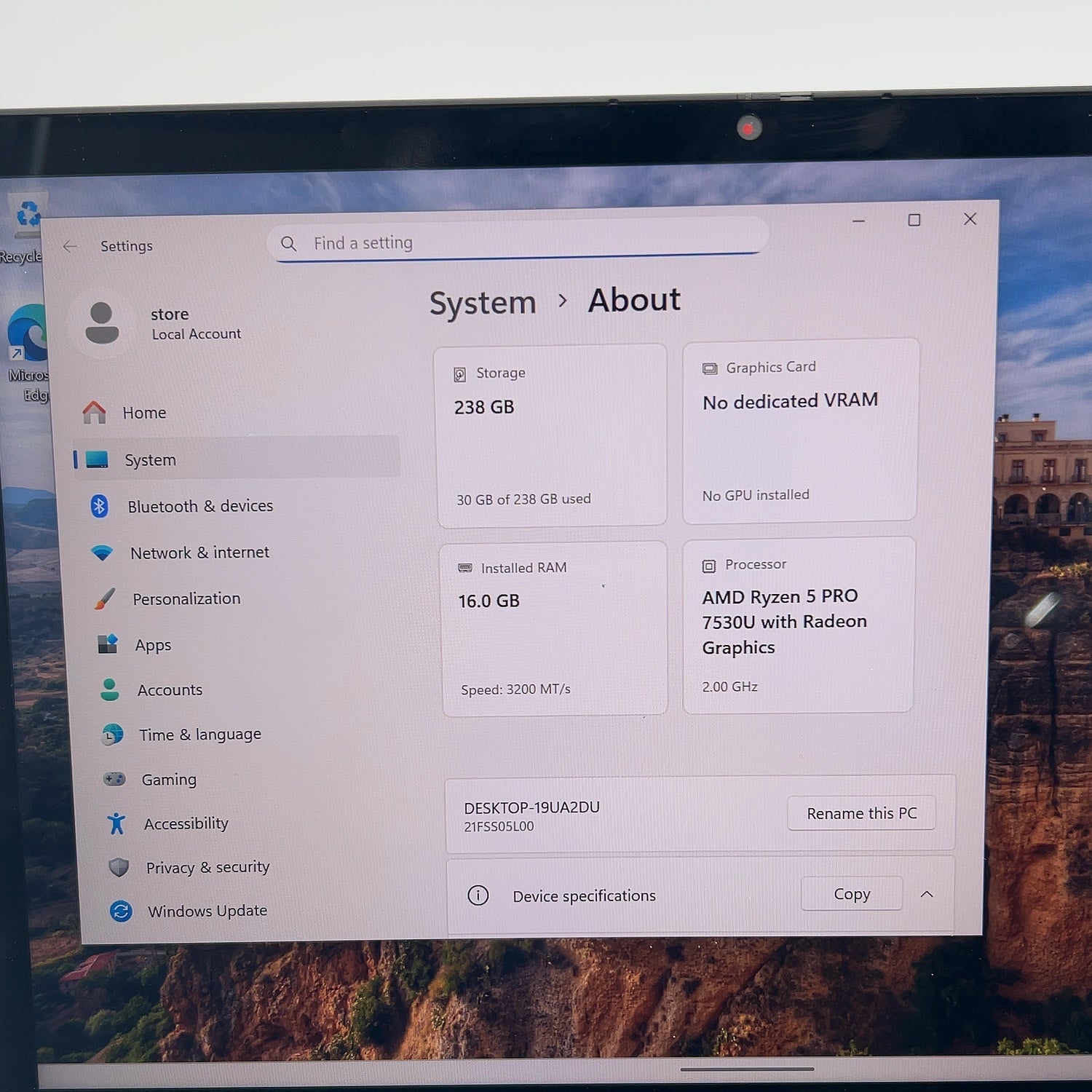
Task: Open the Home page via house icon
Action: 95,412
